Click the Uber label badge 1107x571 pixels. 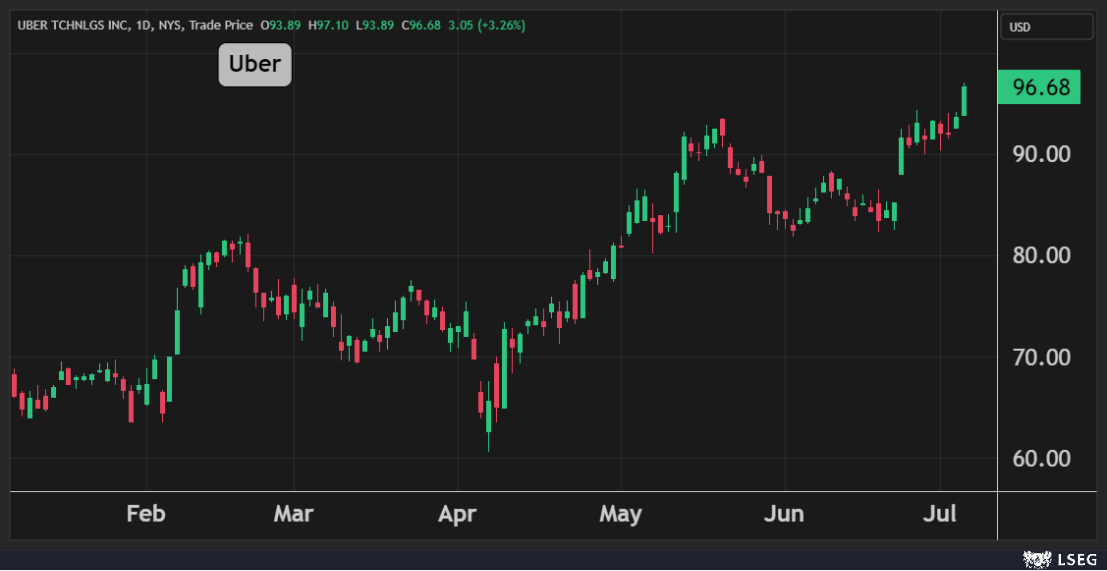(x=255, y=65)
